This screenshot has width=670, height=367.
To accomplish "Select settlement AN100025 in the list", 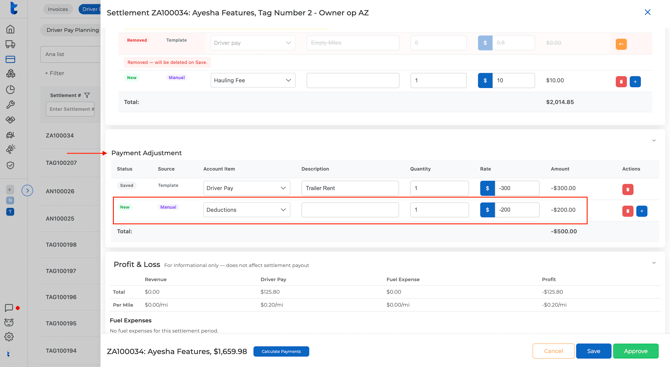I will 60,218.
